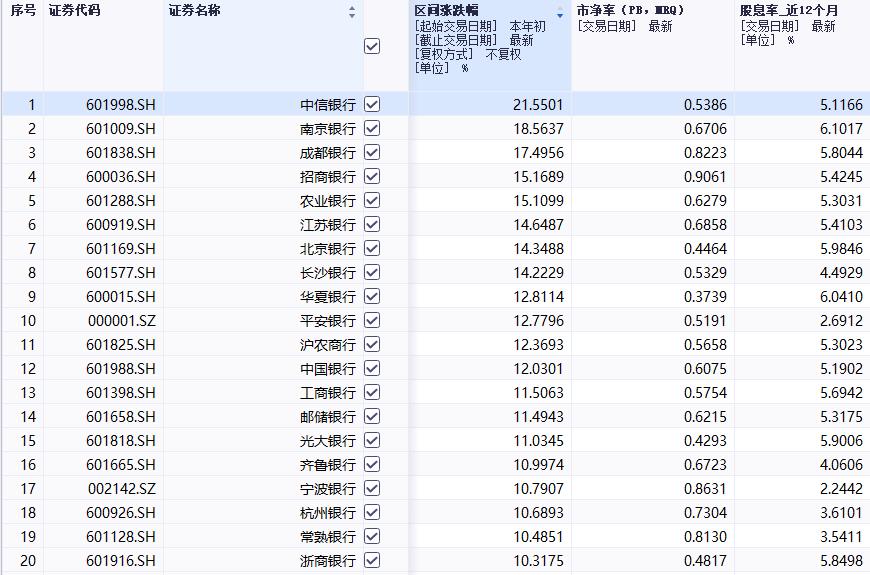Select row number 20
This screenshot has height=575, width=870.
pyautogui.click(x=28, y=561)
